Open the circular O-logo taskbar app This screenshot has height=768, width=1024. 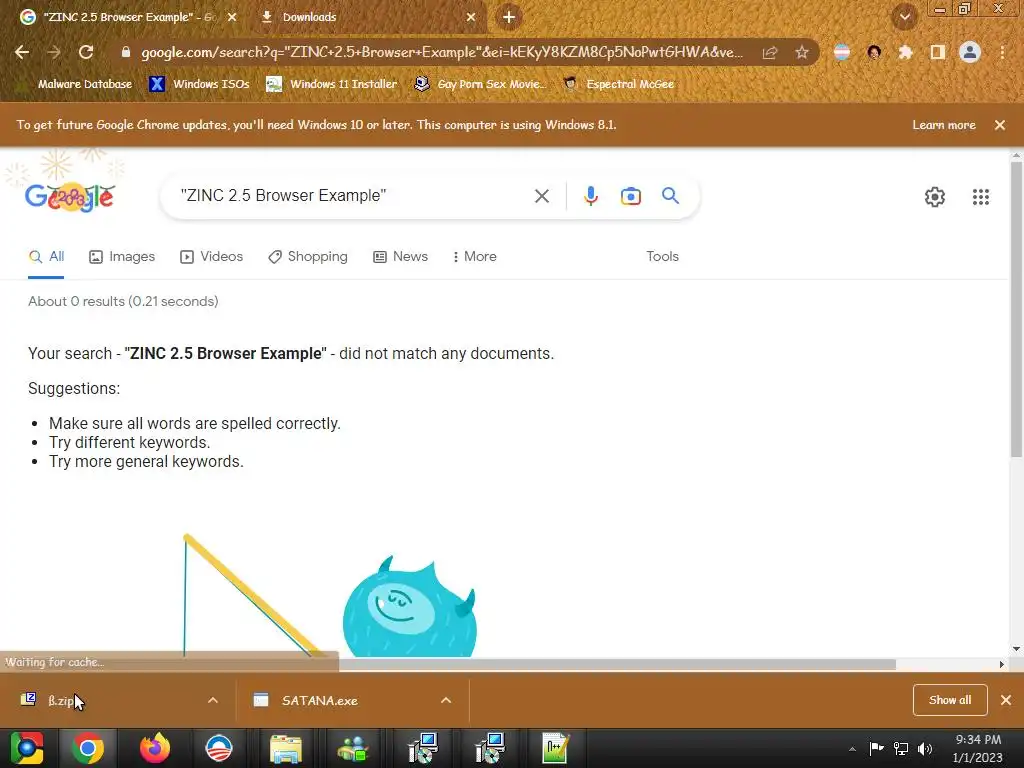pyautogui.click(x=219, y=748)
